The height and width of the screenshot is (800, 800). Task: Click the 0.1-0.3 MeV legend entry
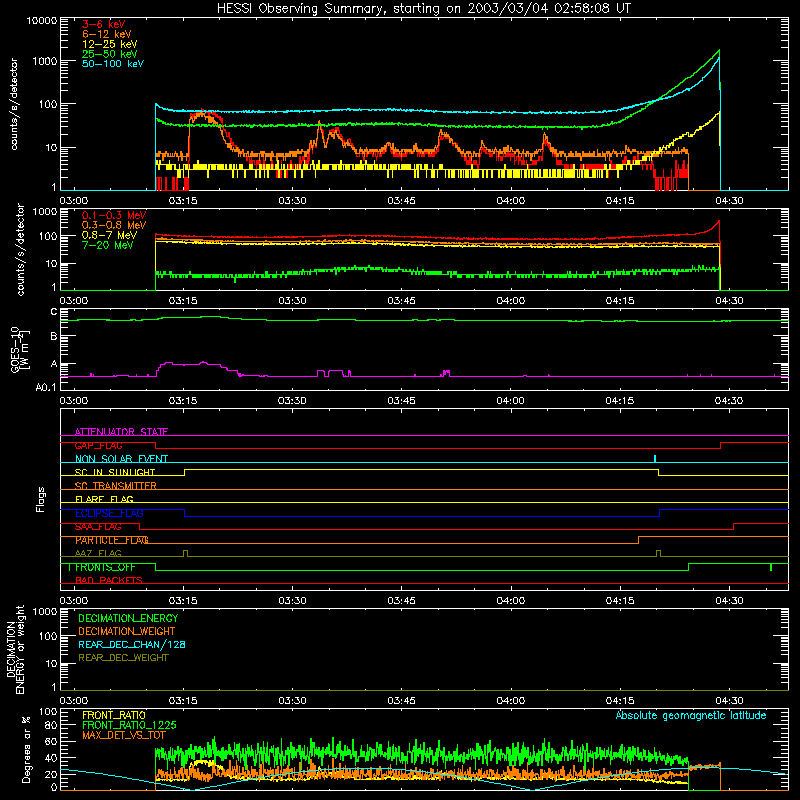point(114,215)
